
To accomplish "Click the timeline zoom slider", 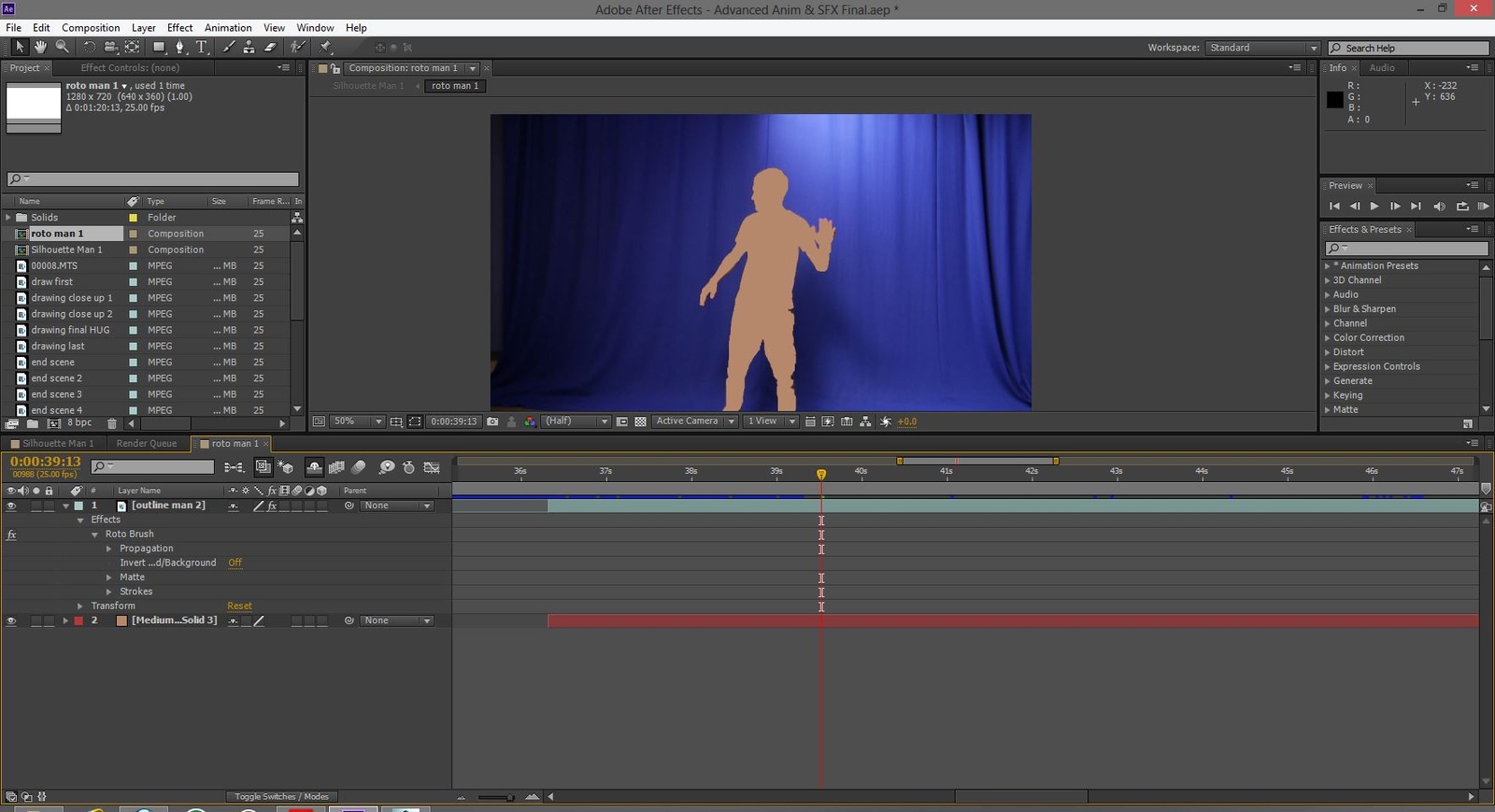I will (x=496, y=797).
